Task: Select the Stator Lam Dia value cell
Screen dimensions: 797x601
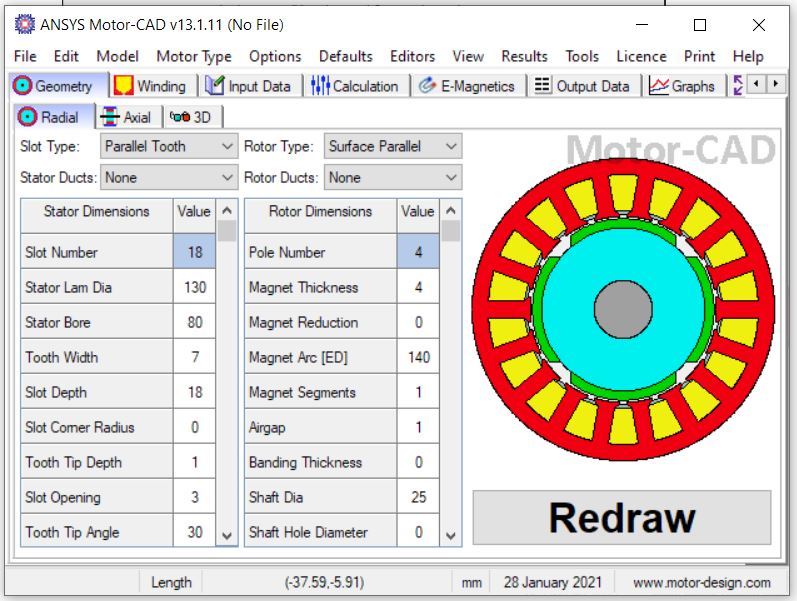Action: [x=195, y=287]
